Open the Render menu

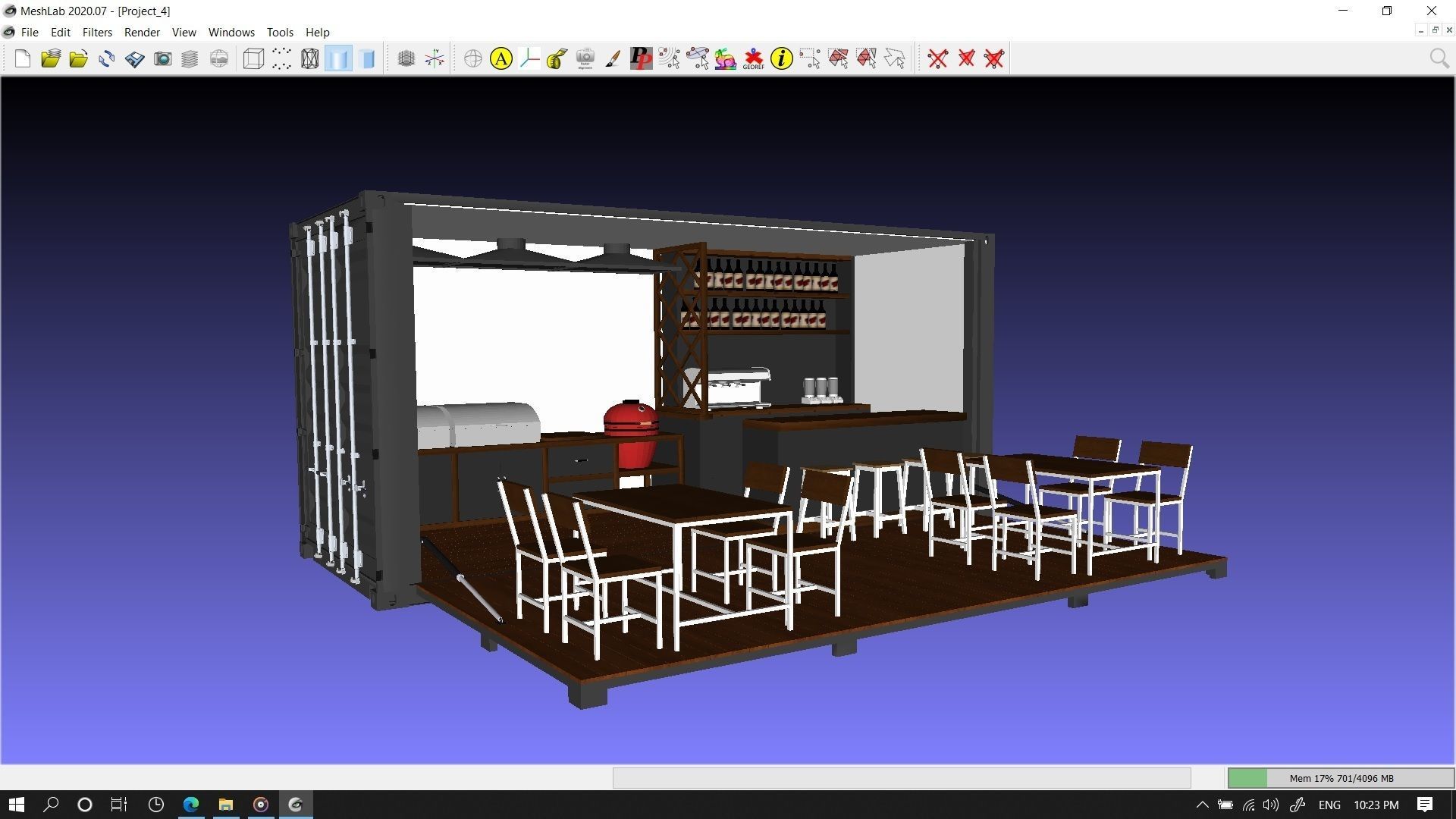pyautogui.click(x=142, y=33)
